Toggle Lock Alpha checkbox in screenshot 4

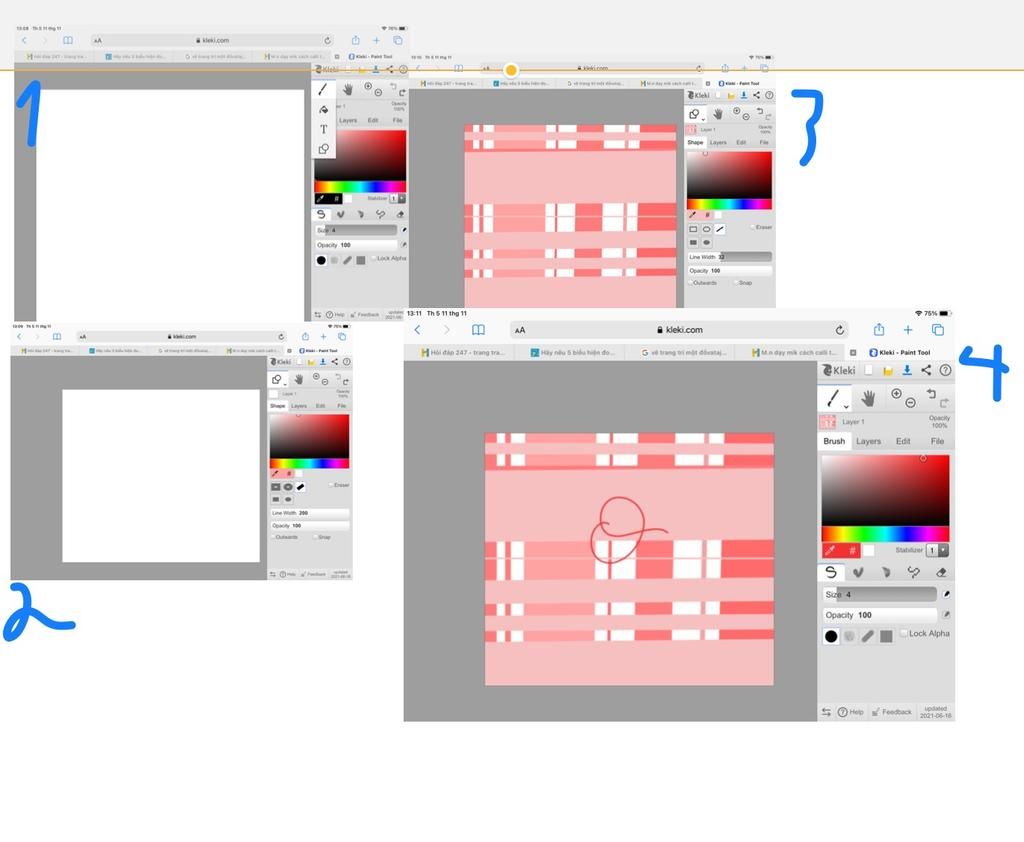[x=904, y=634]
